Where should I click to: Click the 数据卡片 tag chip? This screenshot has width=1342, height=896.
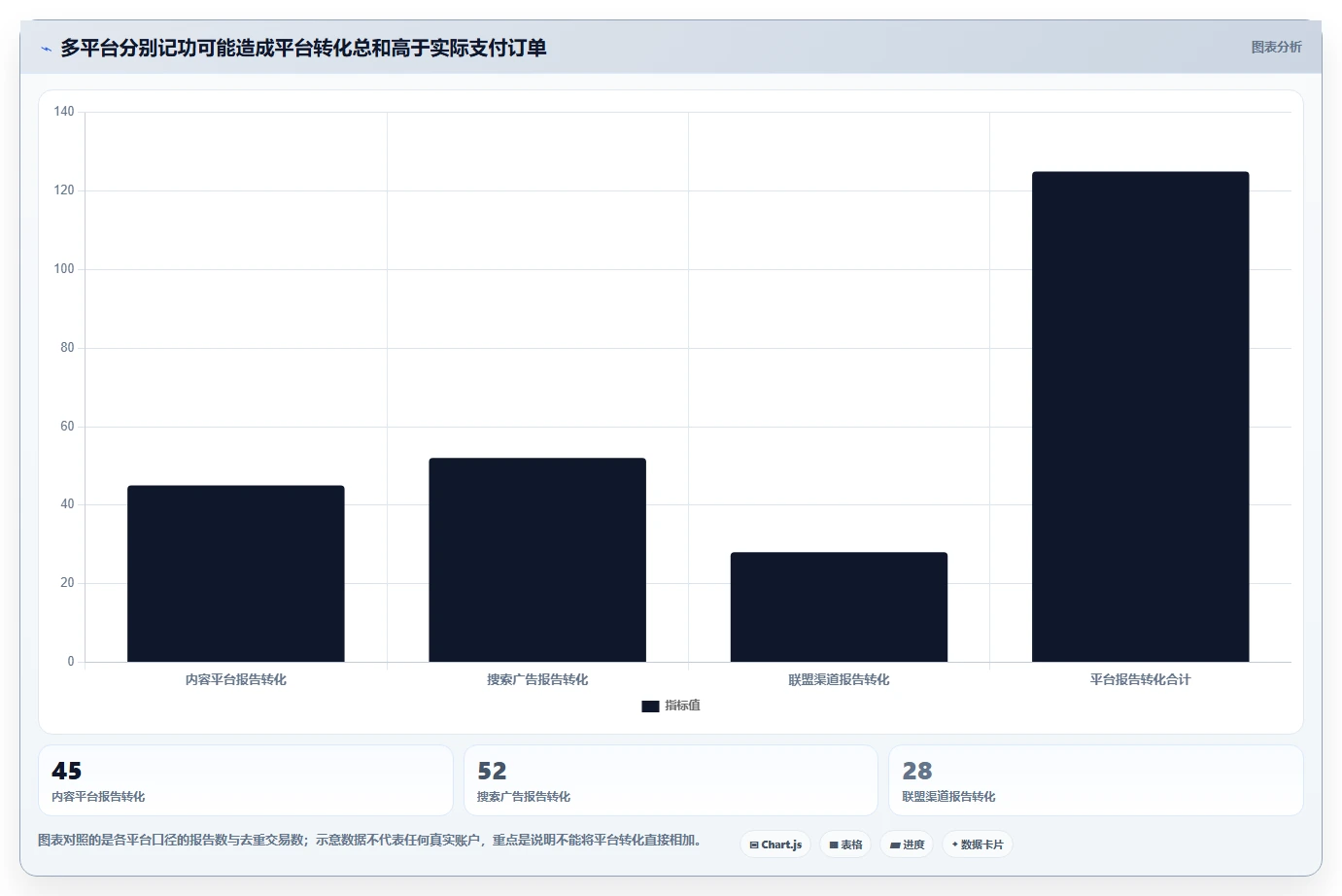point(978,844)
